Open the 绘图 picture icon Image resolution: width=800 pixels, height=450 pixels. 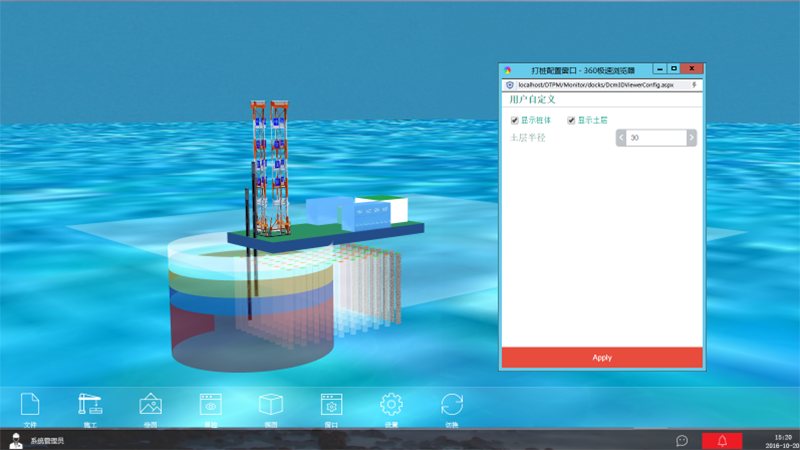(x=150, y=404)
